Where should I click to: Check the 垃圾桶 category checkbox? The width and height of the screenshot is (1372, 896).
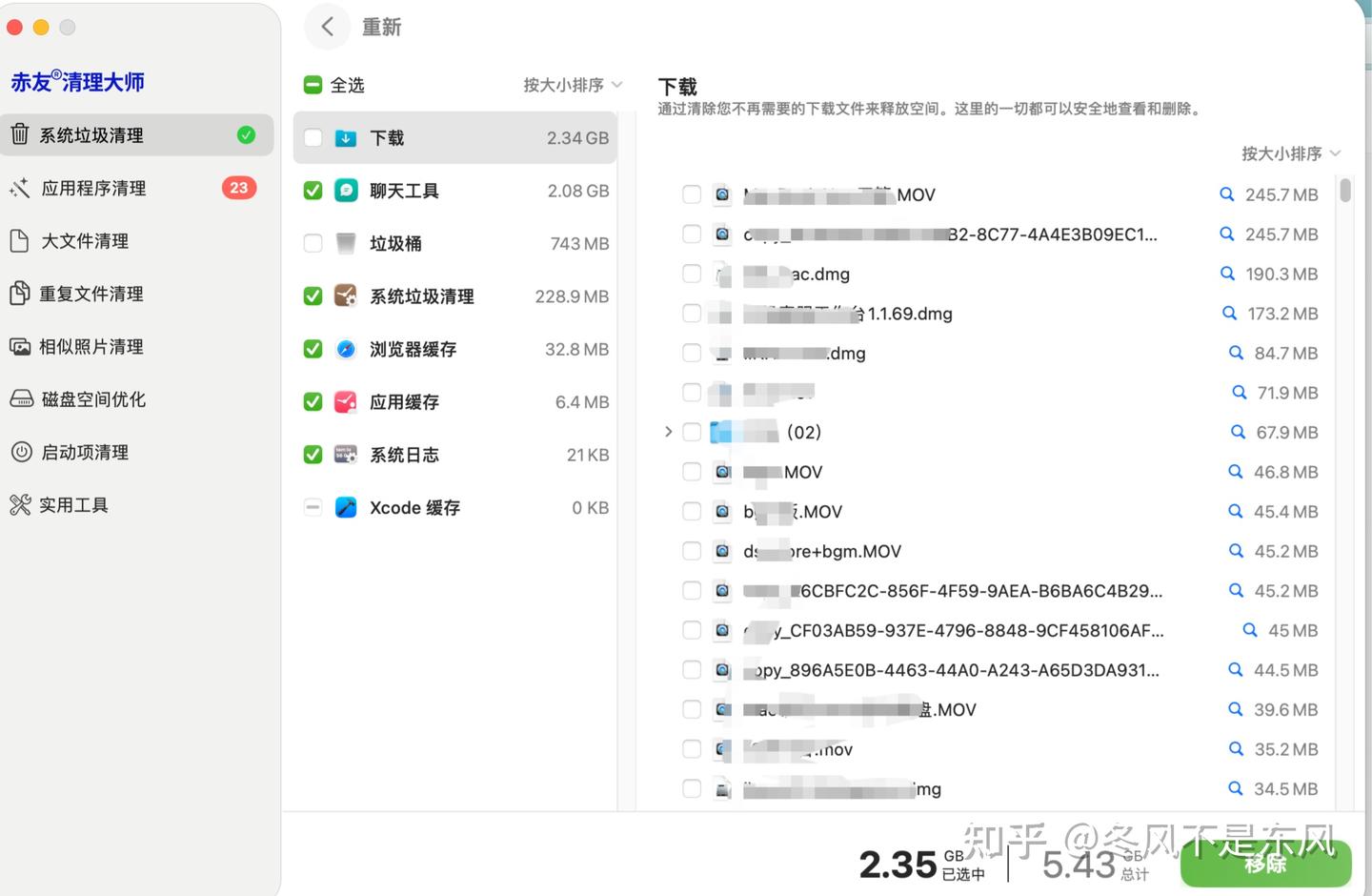[313, 243]
